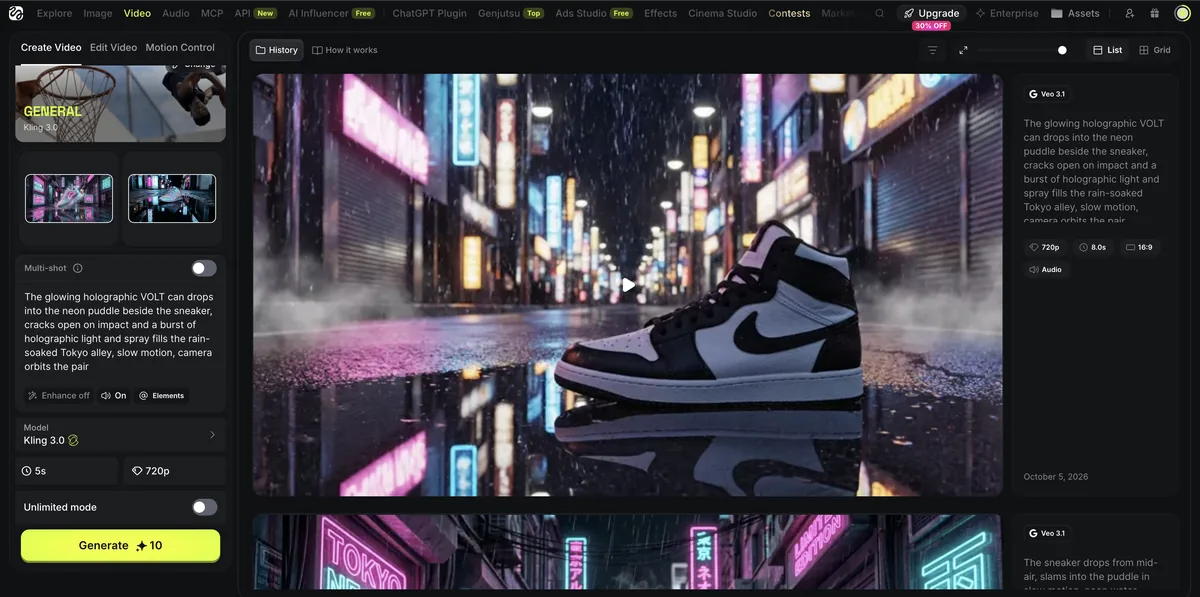The image size is (1200, 597).
Task: Click the expand fullscreen arrows icon
Action: [963, 50]
